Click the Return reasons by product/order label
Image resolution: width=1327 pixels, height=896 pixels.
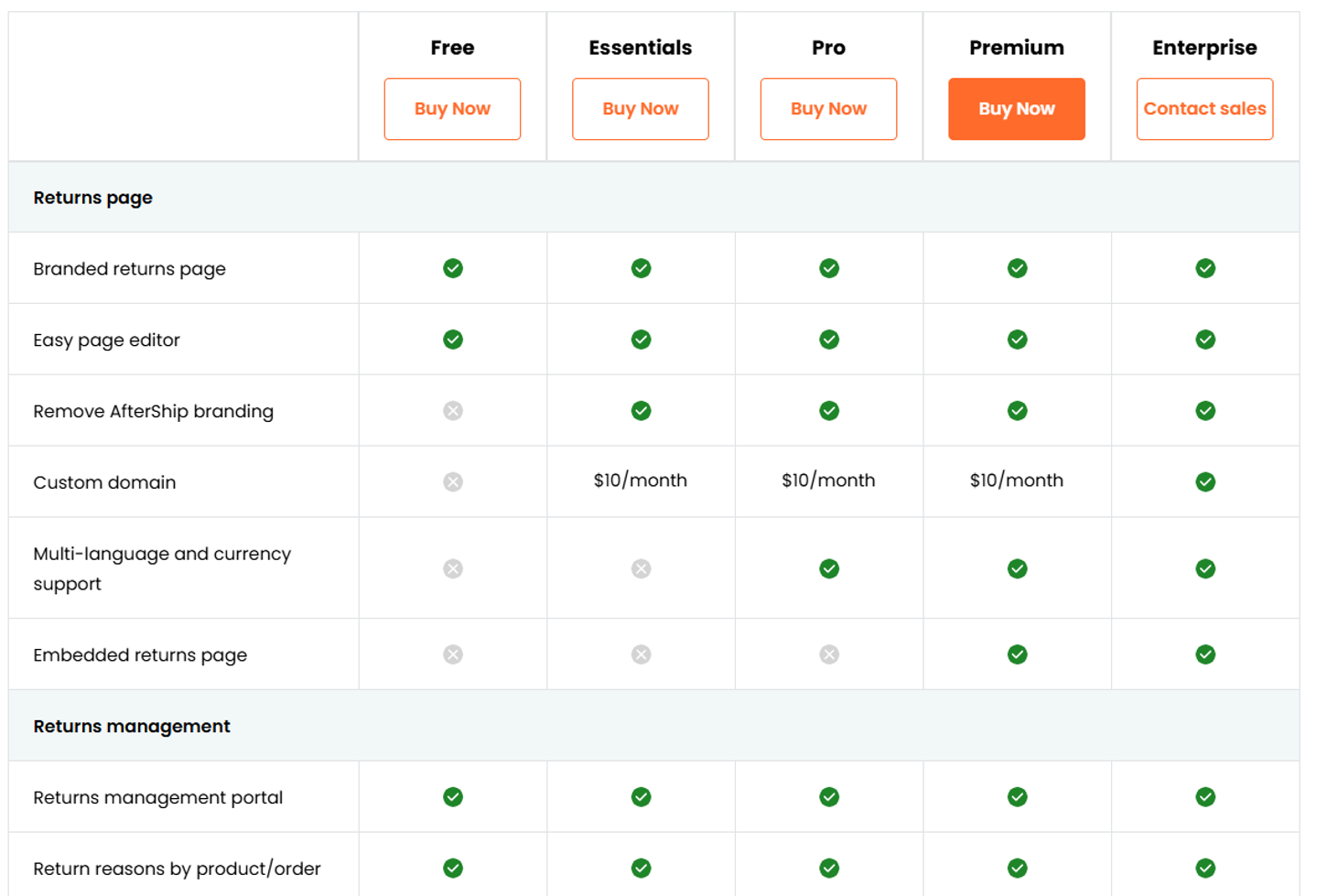click(x=178, y=869)
